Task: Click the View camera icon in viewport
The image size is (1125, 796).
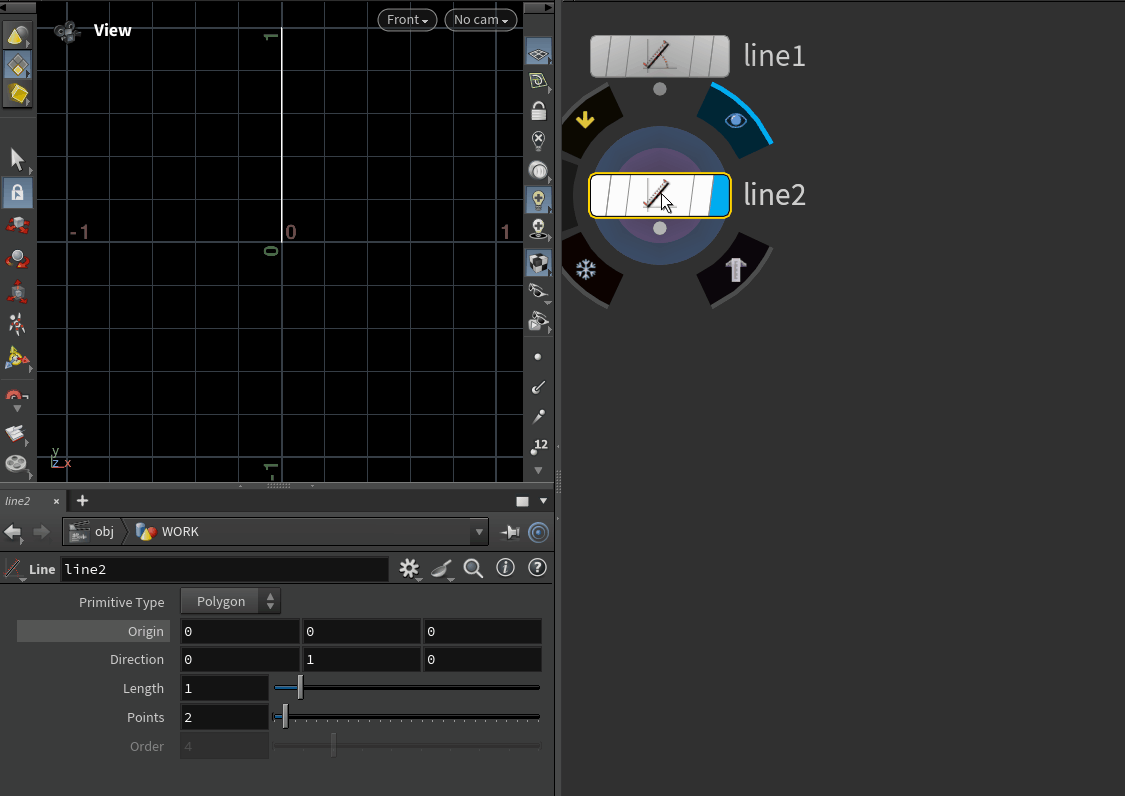Action: (x=67, y=31)
